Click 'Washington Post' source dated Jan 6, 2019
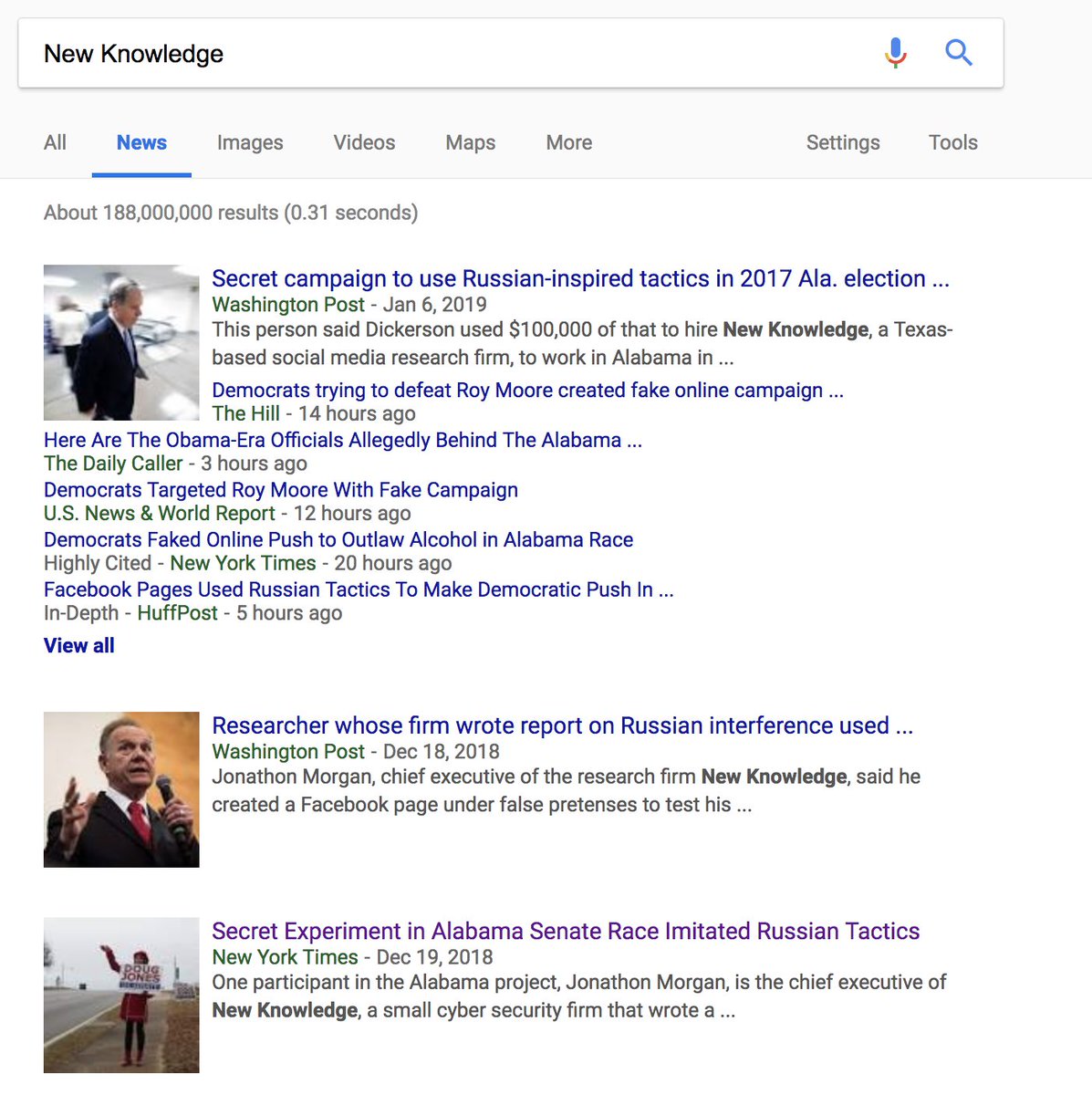 point(288,305)
